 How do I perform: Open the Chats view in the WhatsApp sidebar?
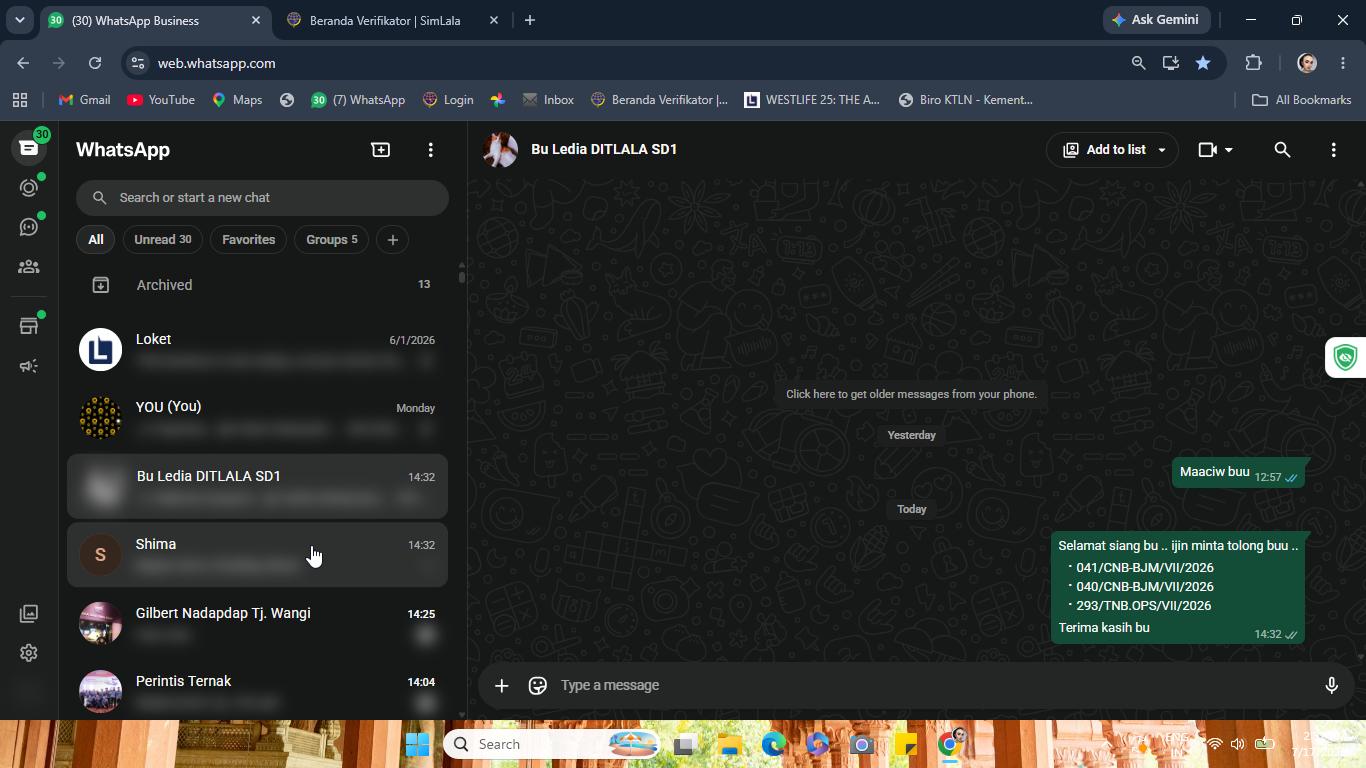pyautogui.click(x=29, y=148)
